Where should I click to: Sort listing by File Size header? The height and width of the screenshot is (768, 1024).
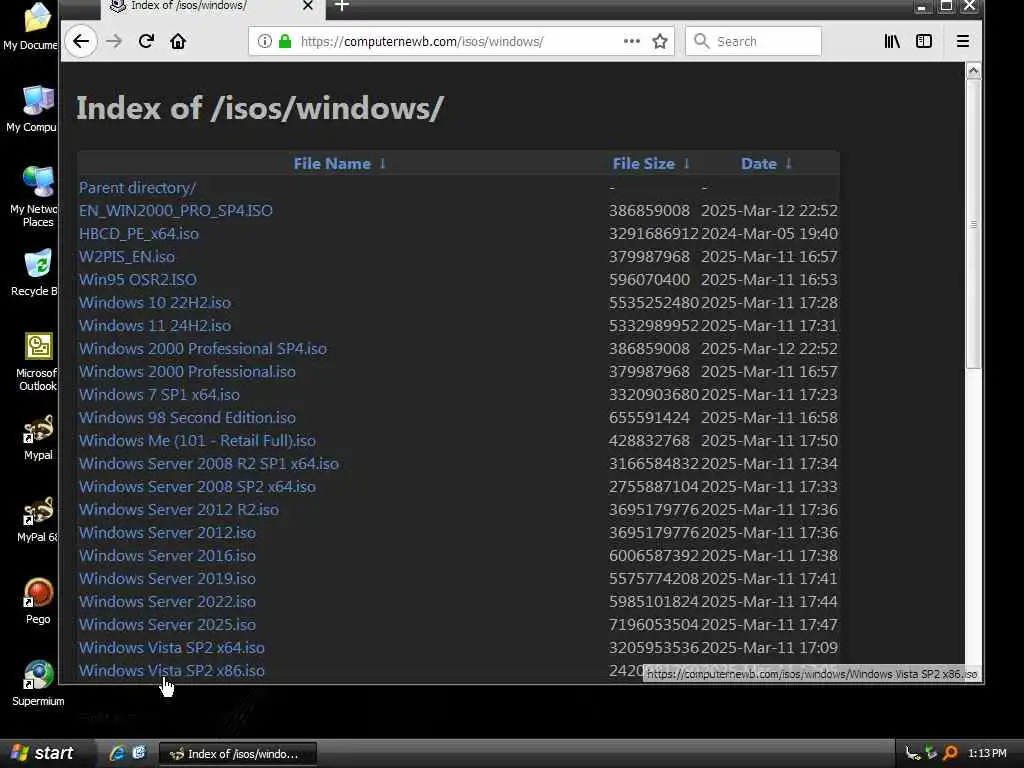643,163
